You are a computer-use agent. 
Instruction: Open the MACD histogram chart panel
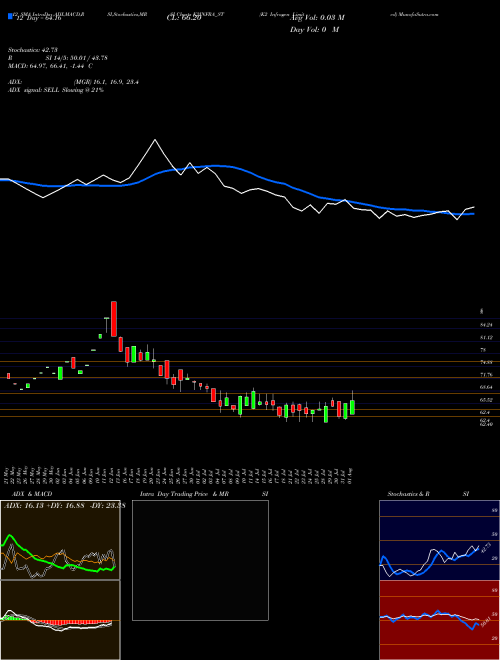60,620
